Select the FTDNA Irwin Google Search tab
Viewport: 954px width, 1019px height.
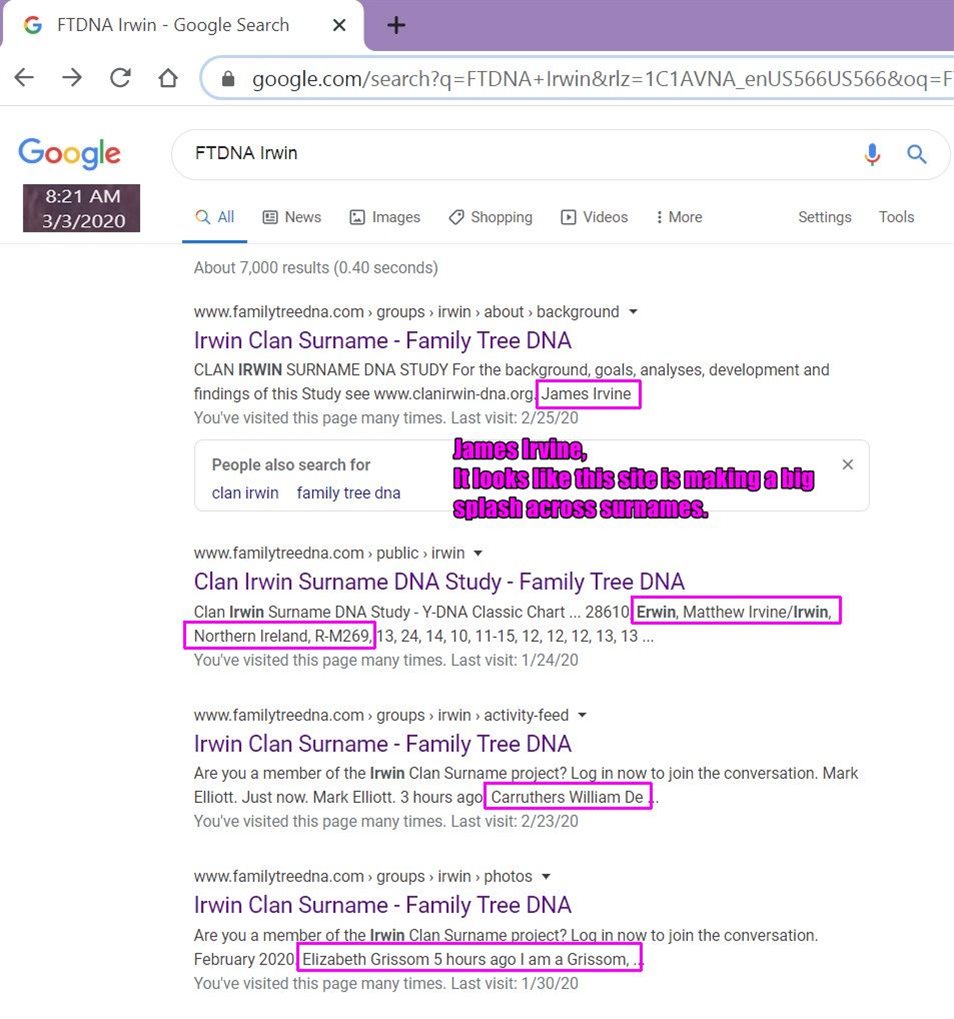[x=182, y=25]
